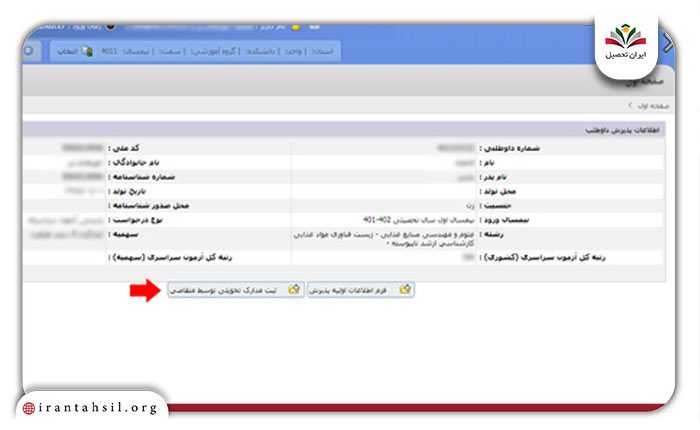This screenshot has height=430, width=700.
Task: Click the رشته label
Action: (491, 234)
